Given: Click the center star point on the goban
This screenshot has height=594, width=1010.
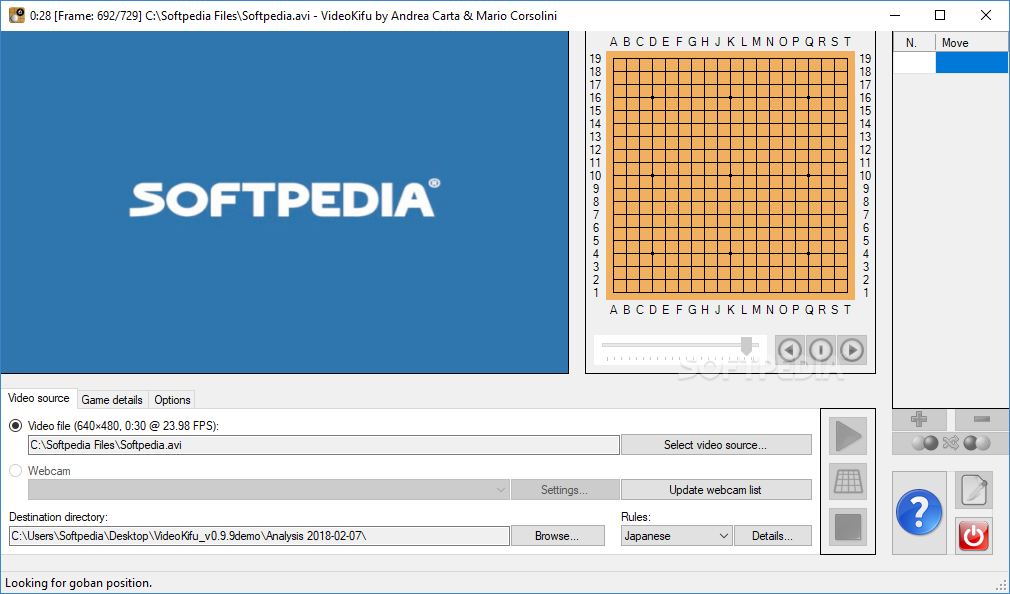Looking at the screenshot, I should (730, 175).
